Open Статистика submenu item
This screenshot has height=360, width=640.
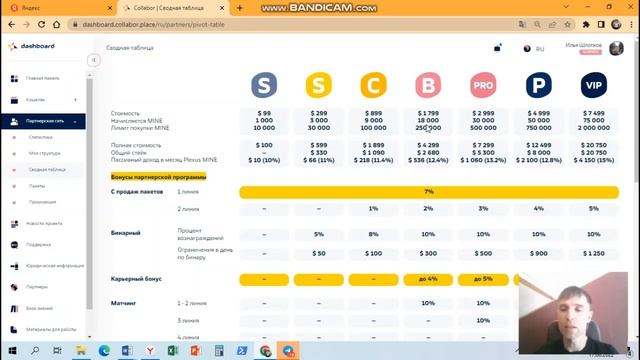click(x=40, y=138)
